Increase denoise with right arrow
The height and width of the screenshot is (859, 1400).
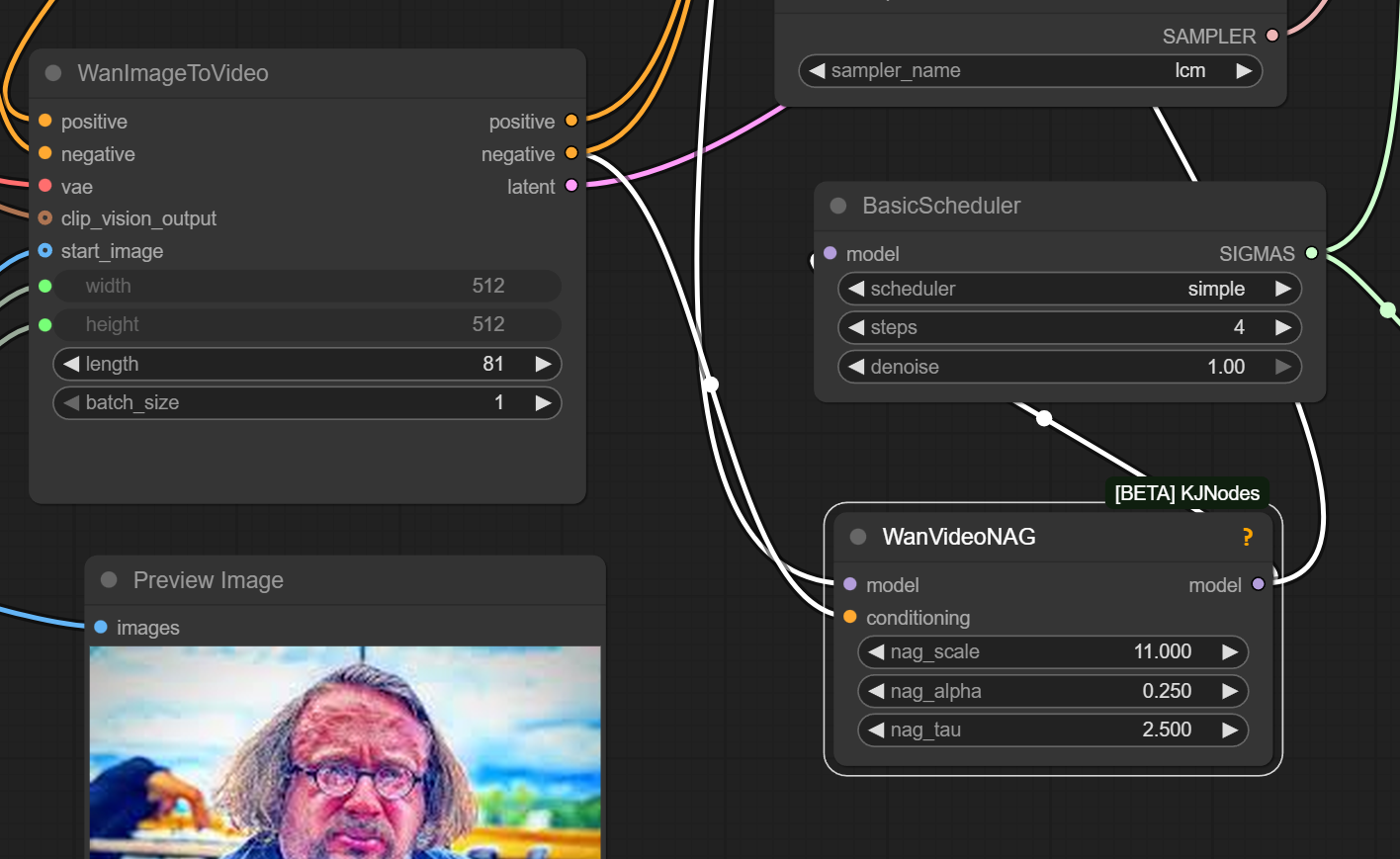(x=1283, y=367)
